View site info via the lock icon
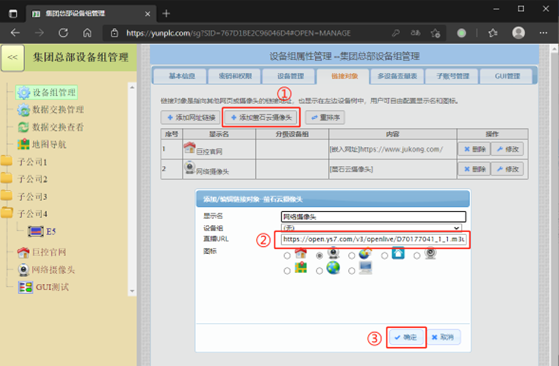The image size is (559, 366). point(114,33)
